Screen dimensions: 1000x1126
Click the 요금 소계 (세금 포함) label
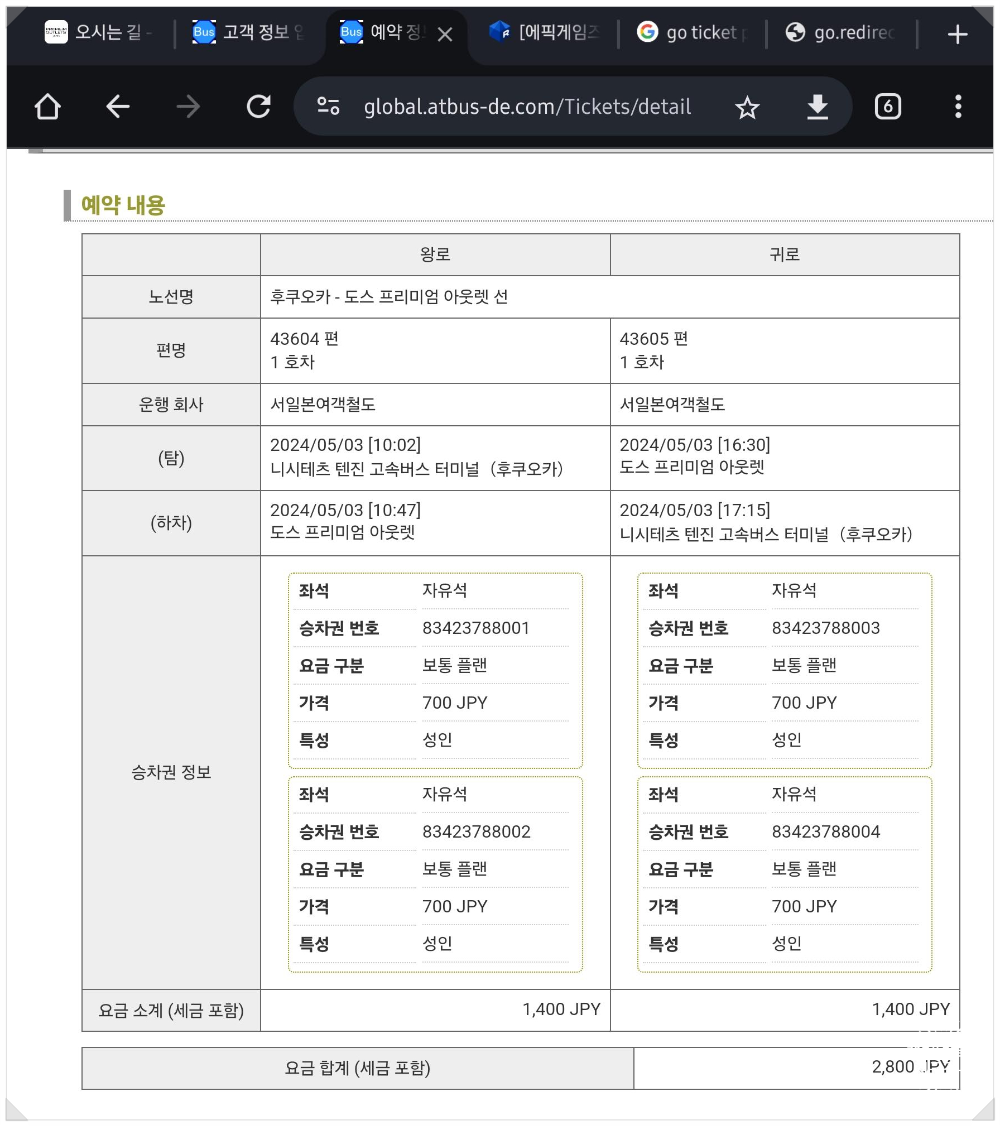coord(171,1010)
